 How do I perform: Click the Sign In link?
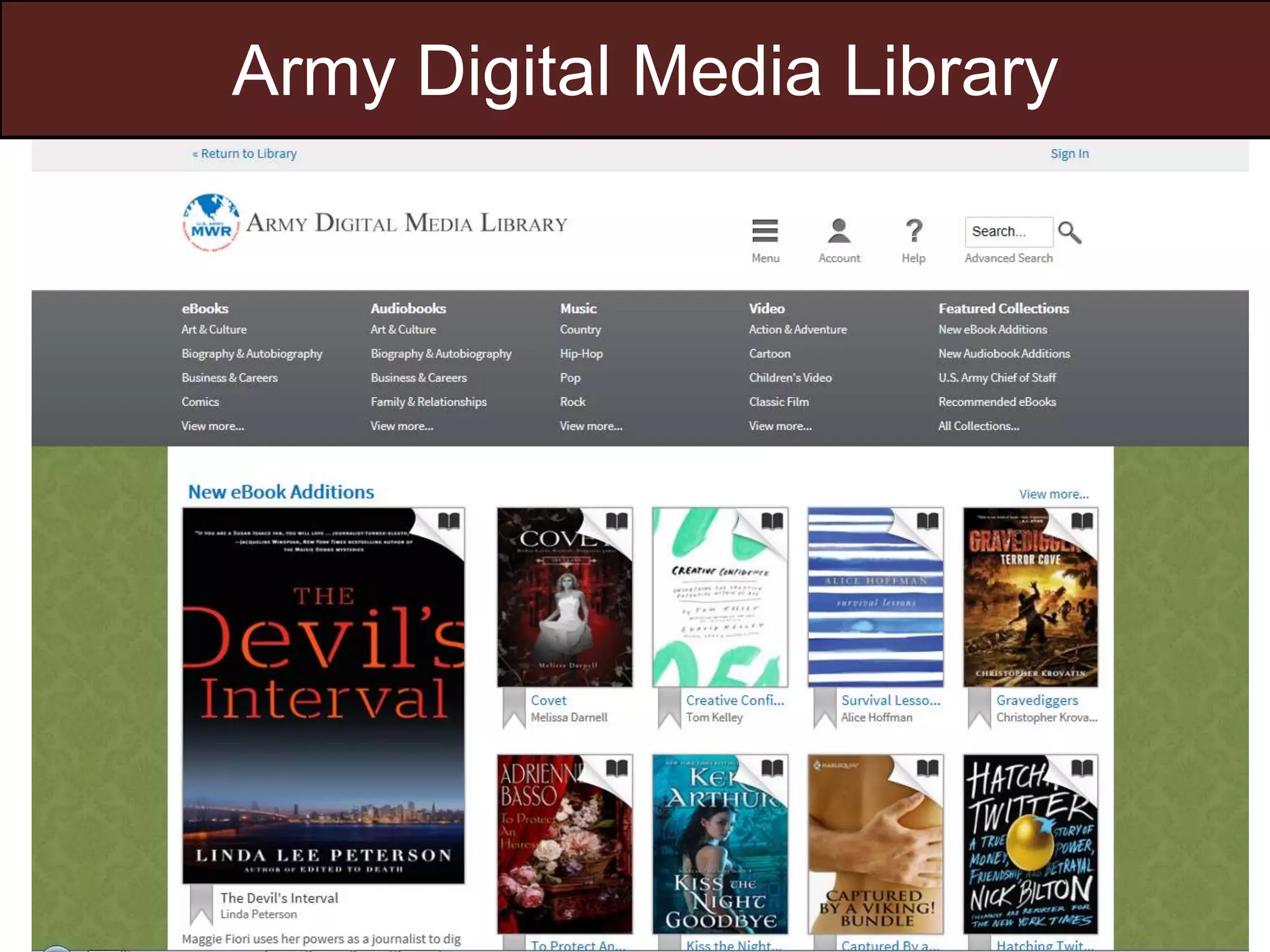coord(1069,154)
